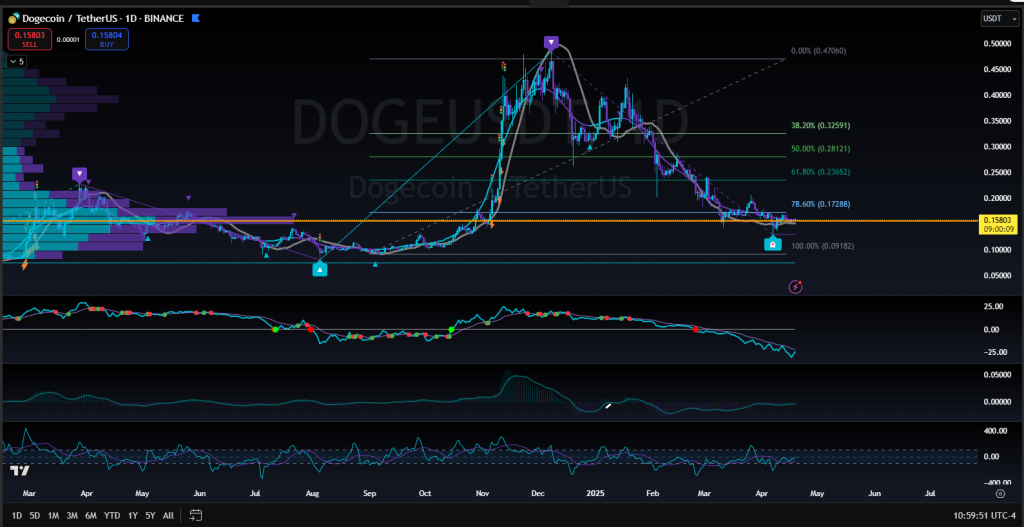
Task: Click the 50.00% (0.28121) Fibonacci label
Action: (820, 149)
